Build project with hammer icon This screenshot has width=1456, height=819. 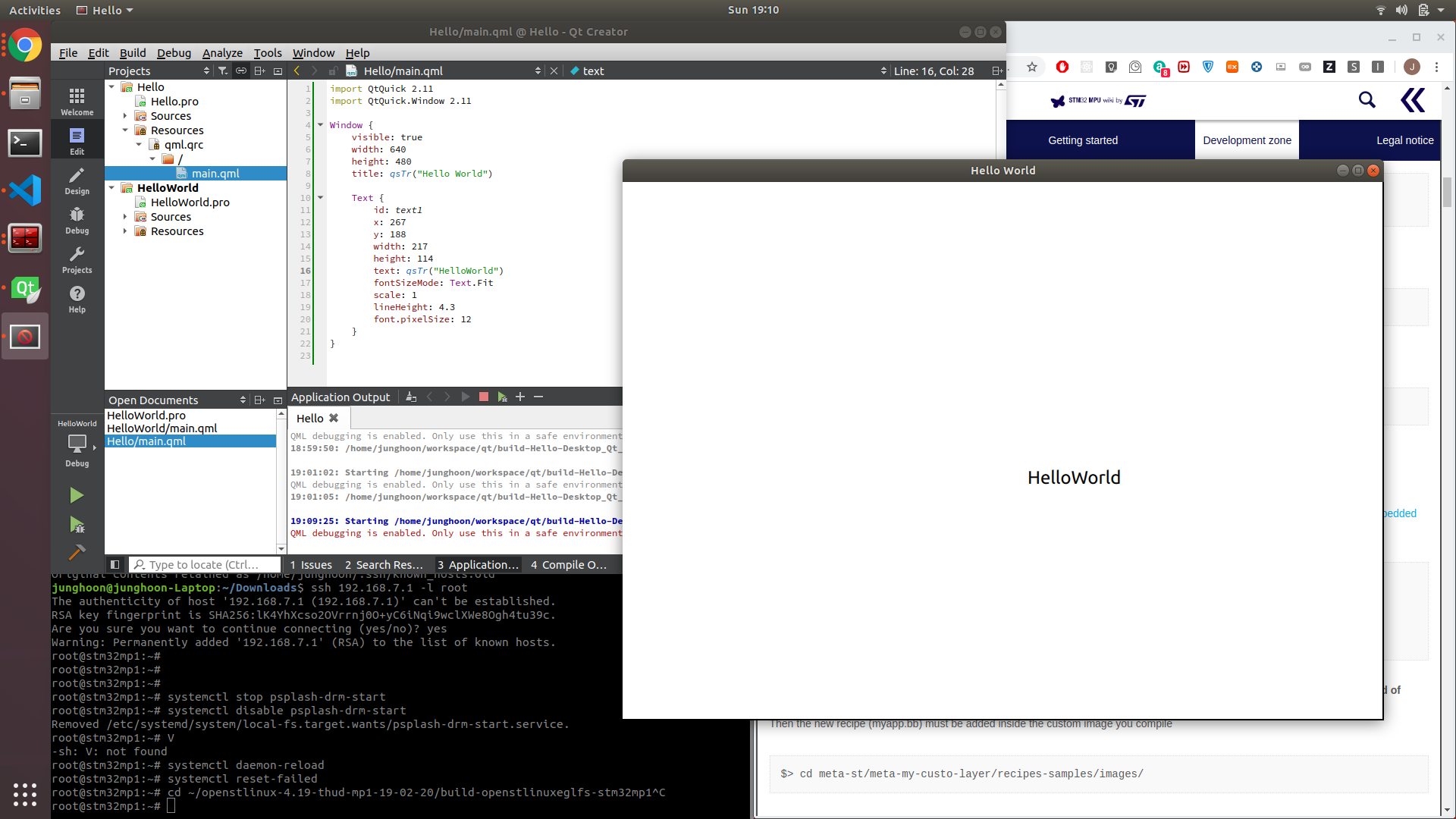coord(77,552)
